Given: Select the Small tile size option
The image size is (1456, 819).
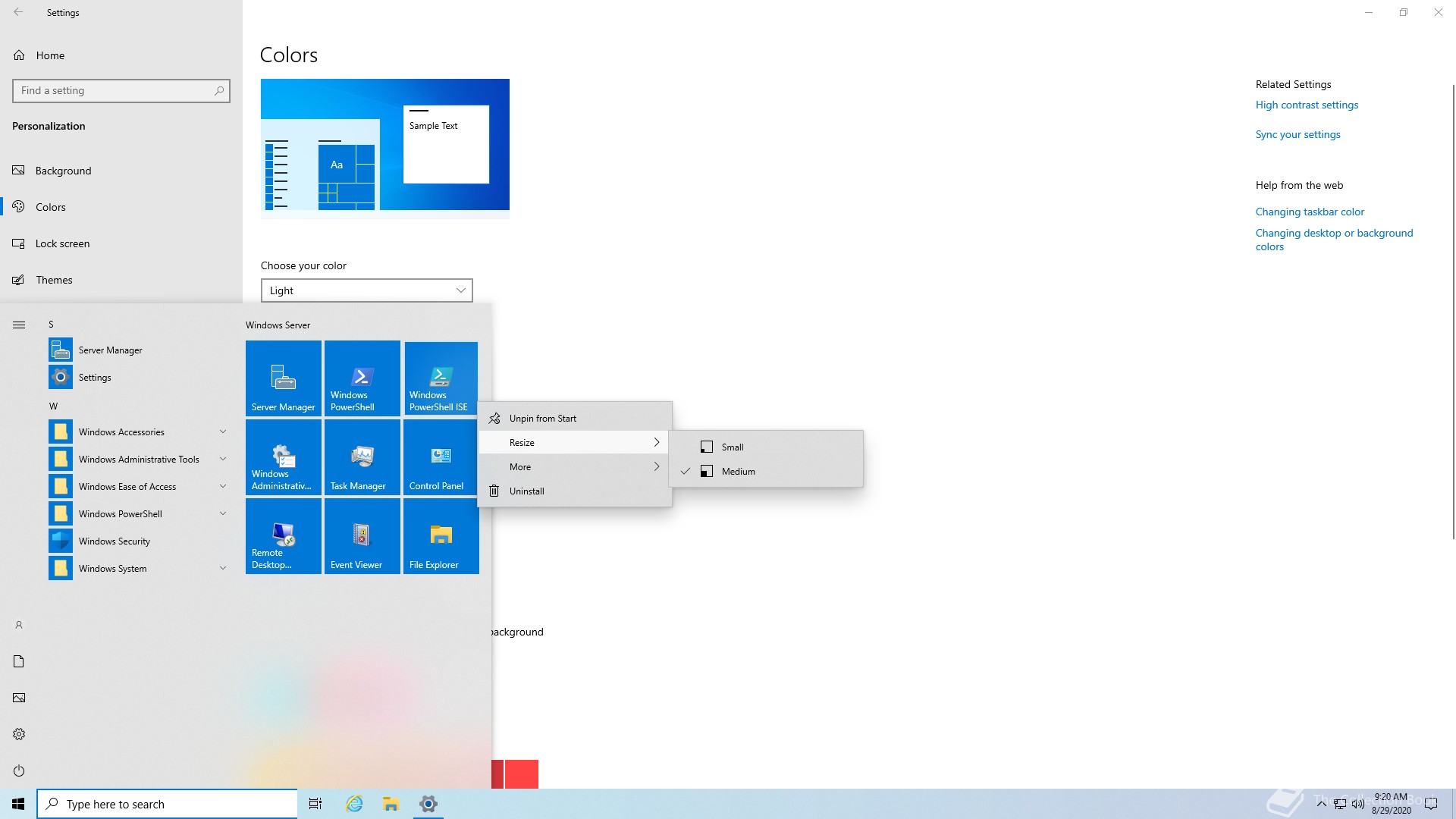Looking at the screenshot, I should point(766,447).
